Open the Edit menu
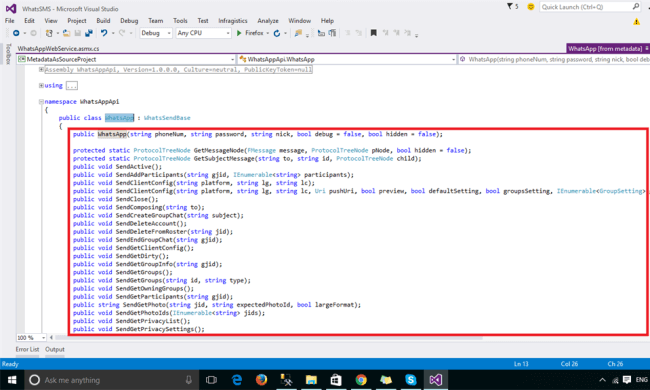The height and width of the screenshot is (390, 650). 29,21
